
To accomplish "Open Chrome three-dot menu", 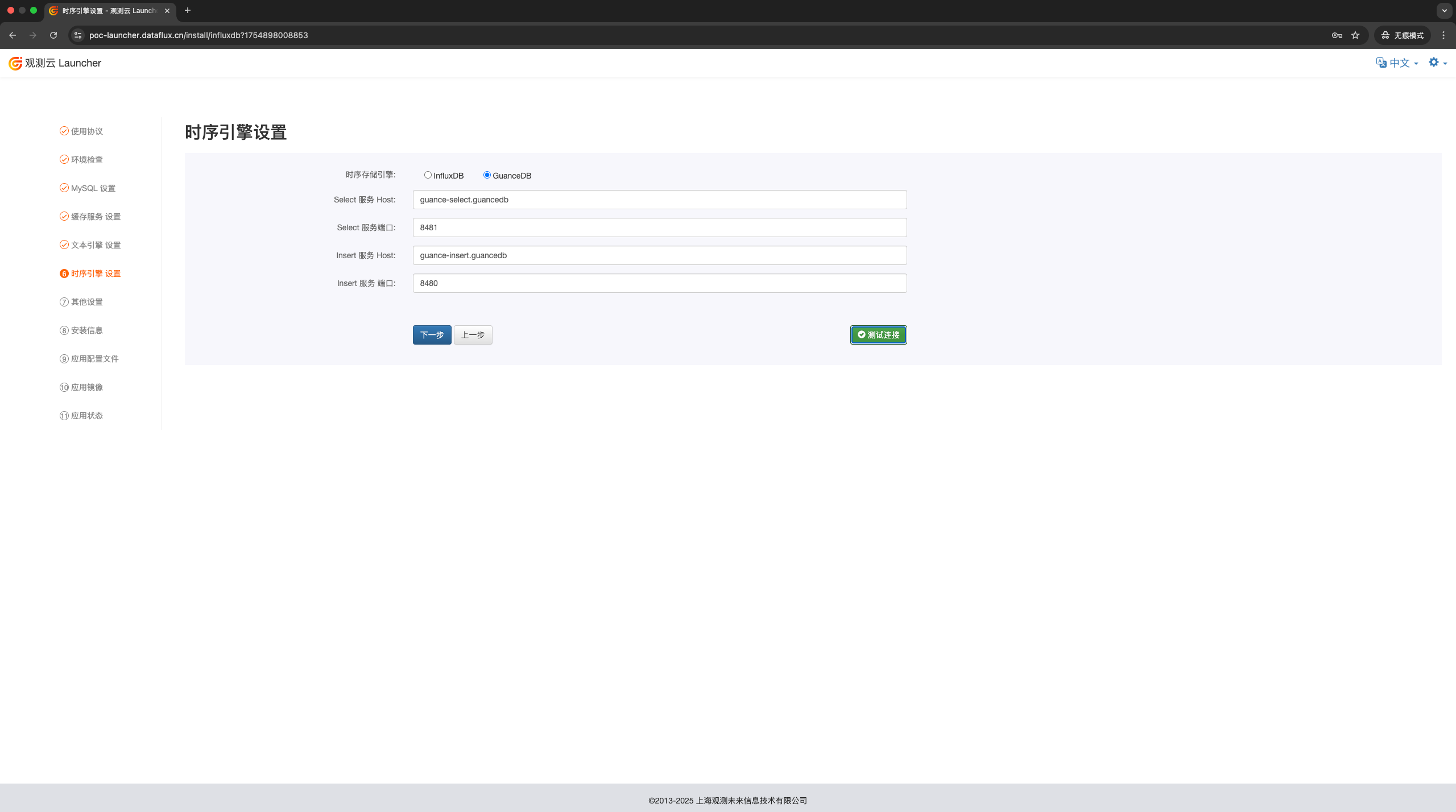I will click(1443, 35).
